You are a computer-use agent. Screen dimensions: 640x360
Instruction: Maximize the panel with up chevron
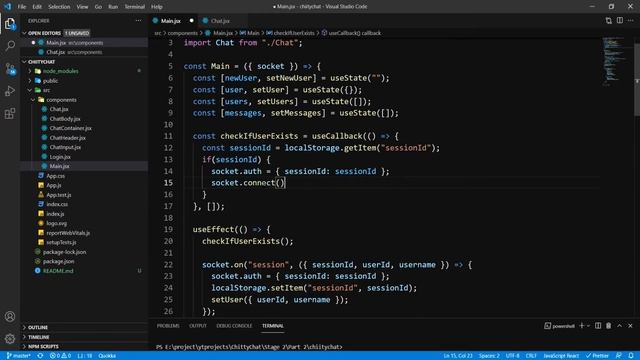click(620, 326)
